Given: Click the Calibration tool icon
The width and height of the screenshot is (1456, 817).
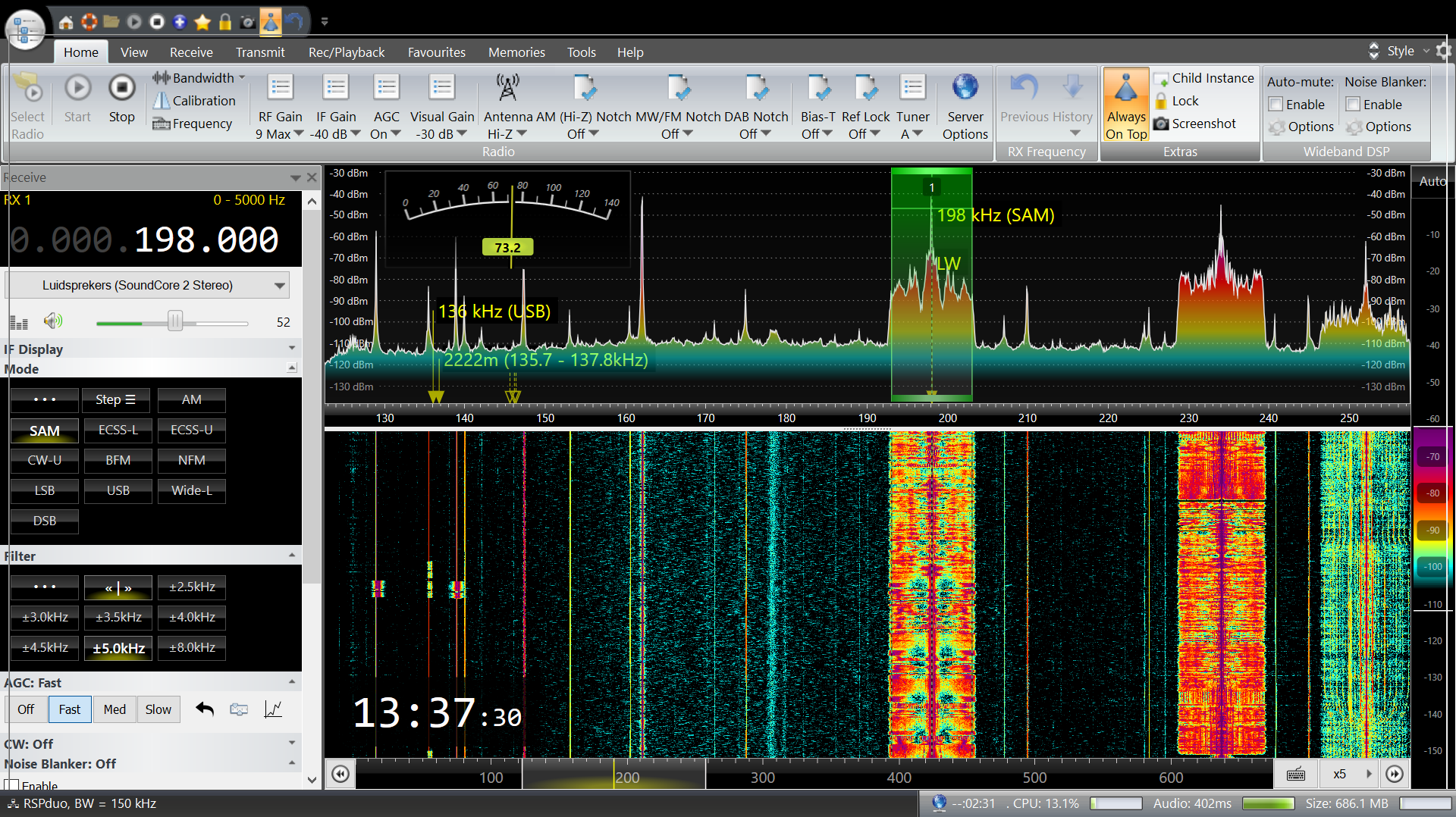Looking at the screenshot, I should coord(162,101).
